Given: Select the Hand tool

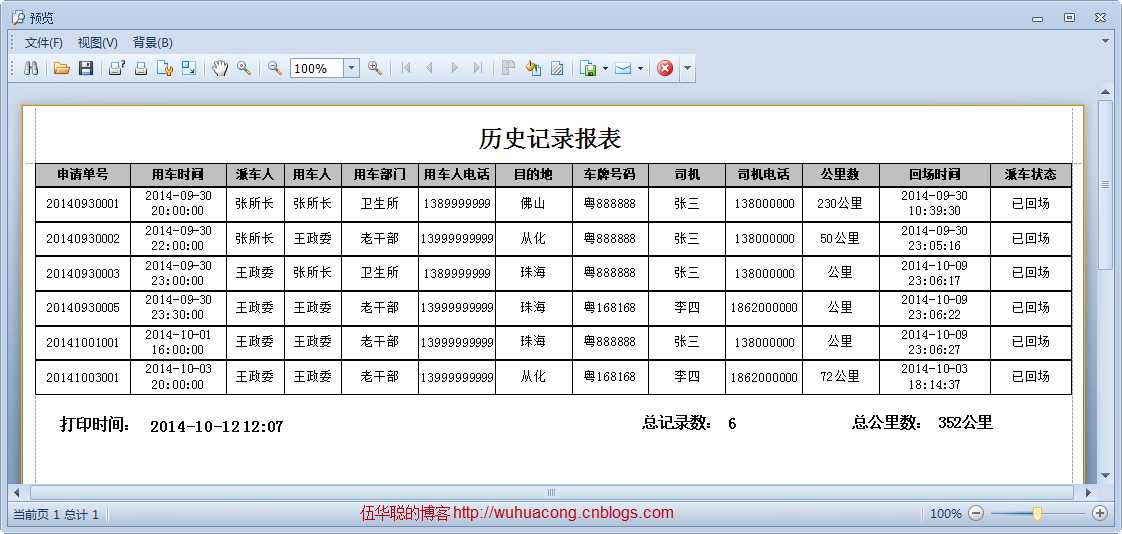Looking at the screenshot, I should coord(220,69).
